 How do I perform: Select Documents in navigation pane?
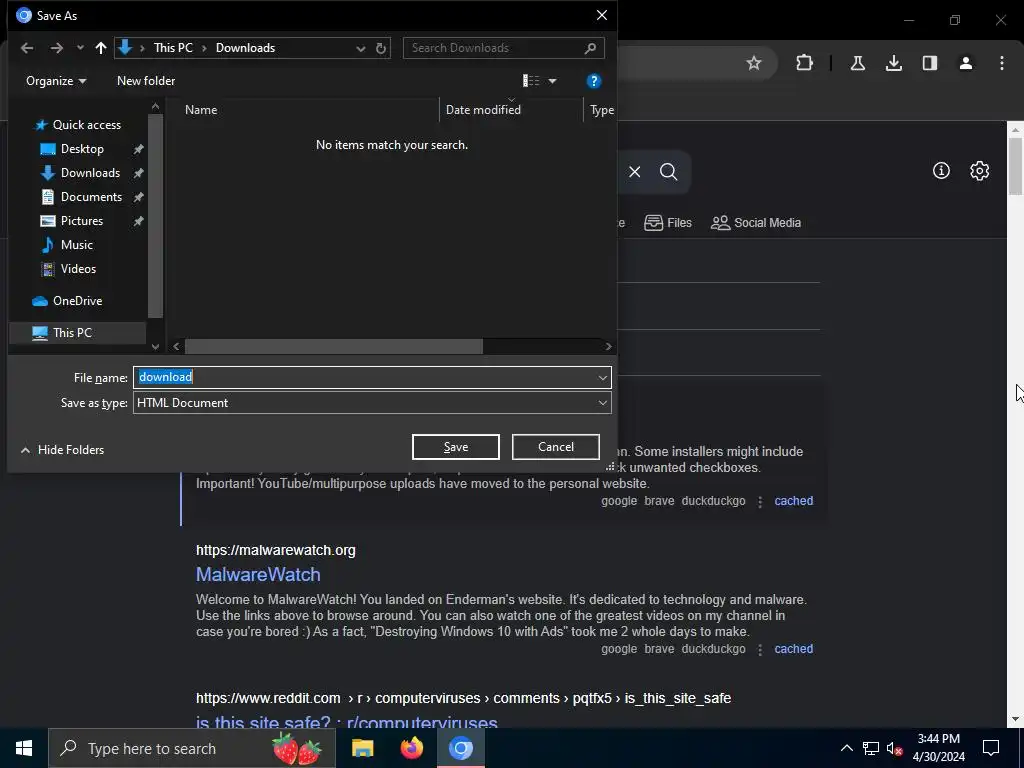91,197
